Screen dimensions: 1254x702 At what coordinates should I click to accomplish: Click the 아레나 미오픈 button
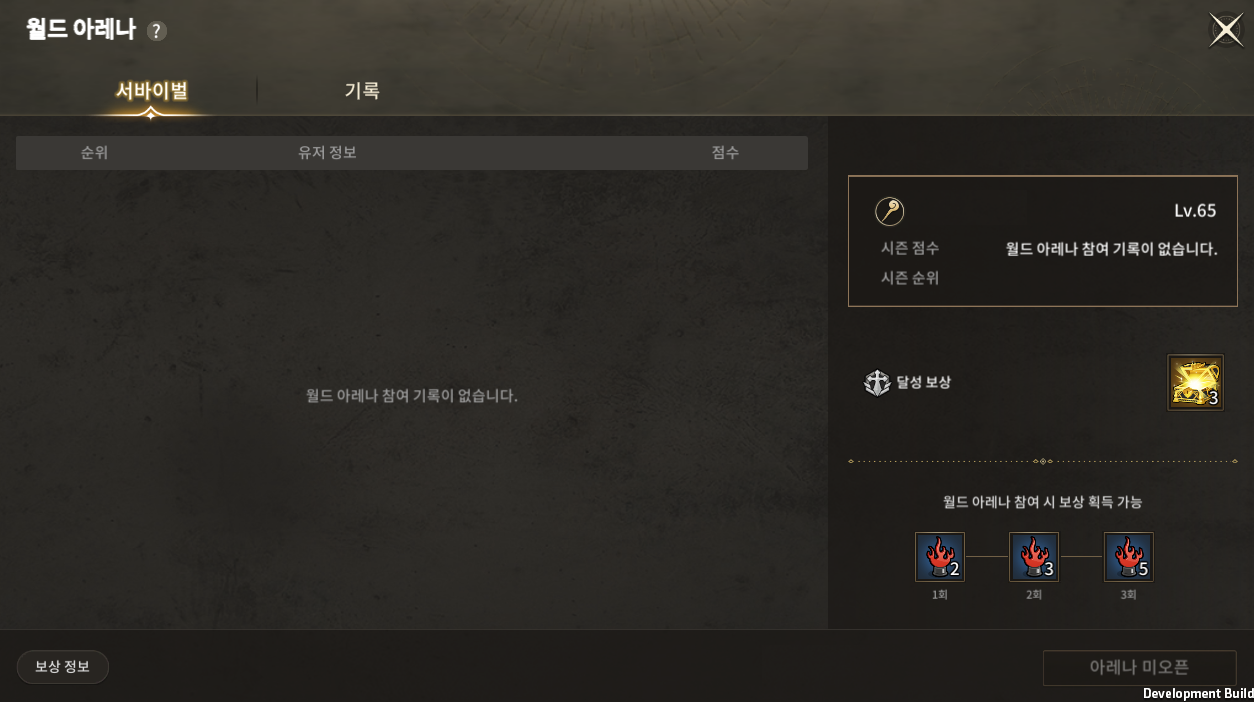pyautogui.click(x=1140, y=668)
